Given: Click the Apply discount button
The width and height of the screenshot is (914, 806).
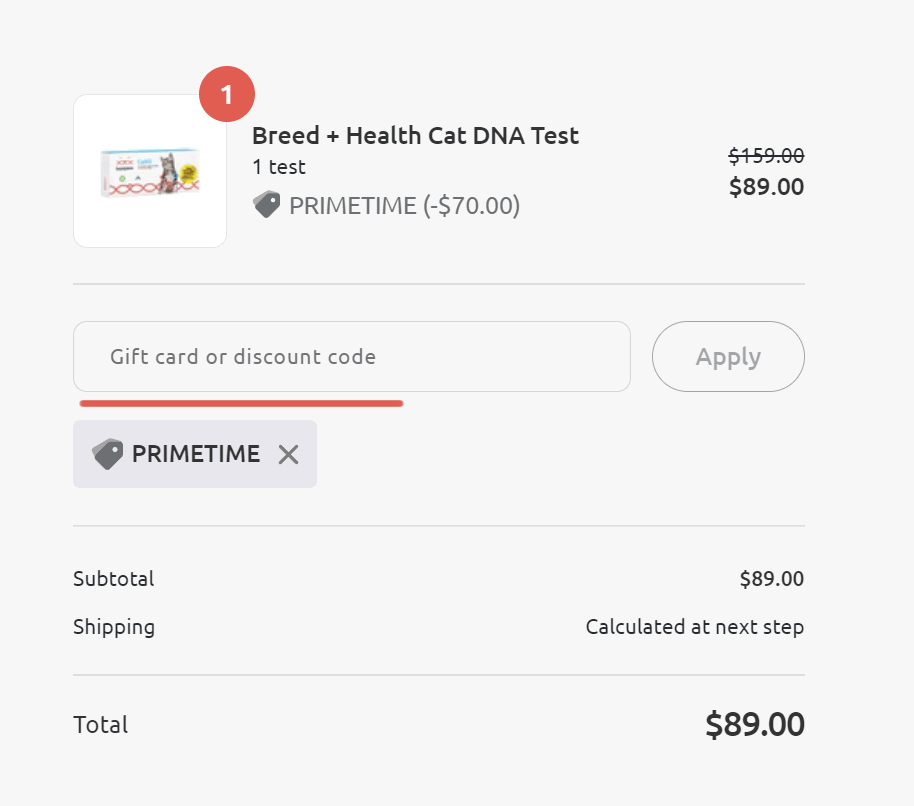Looking at the screenshot, I should point(728,356).
